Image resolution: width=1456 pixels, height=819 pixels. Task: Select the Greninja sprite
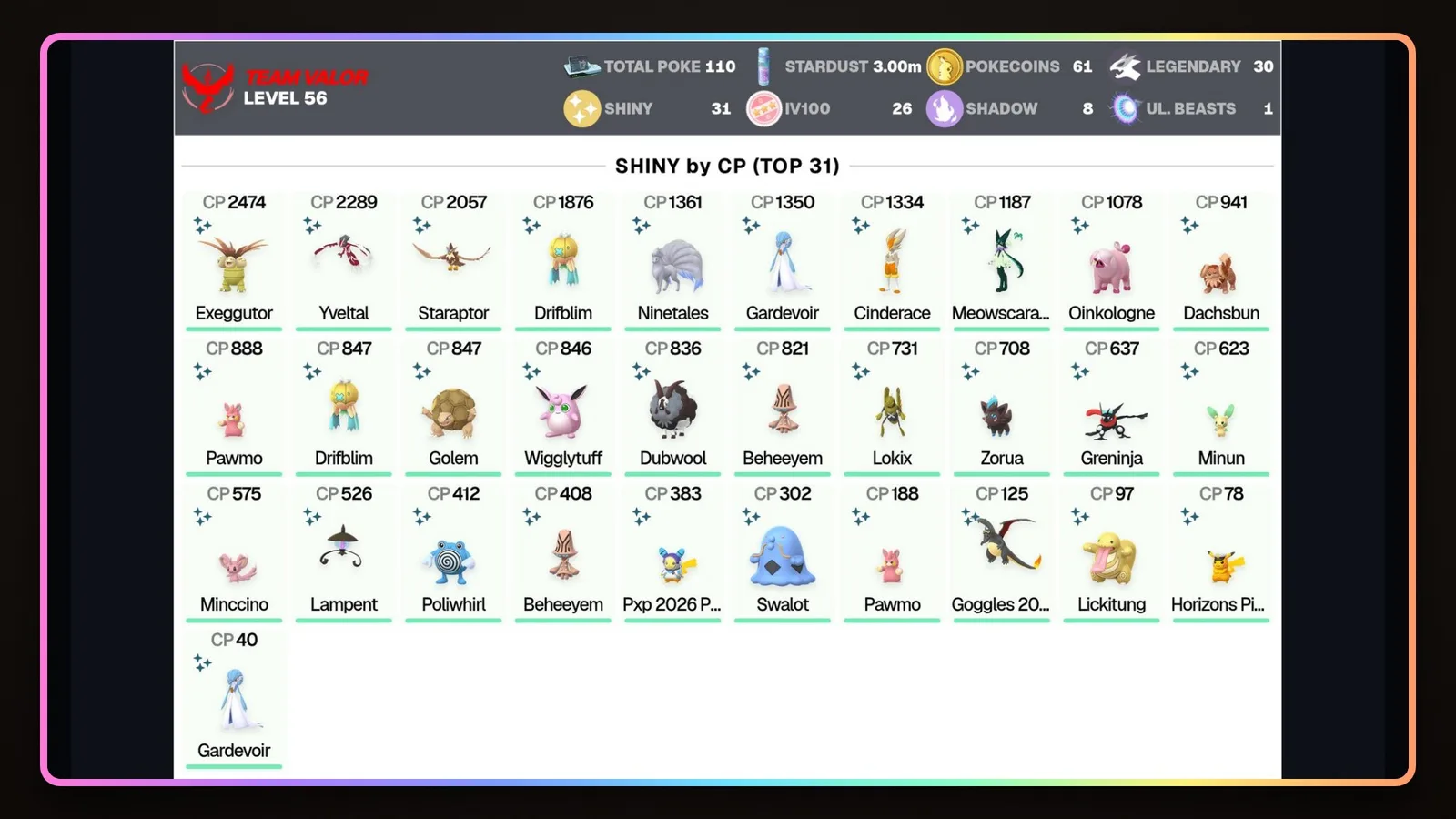[1114, 421]
